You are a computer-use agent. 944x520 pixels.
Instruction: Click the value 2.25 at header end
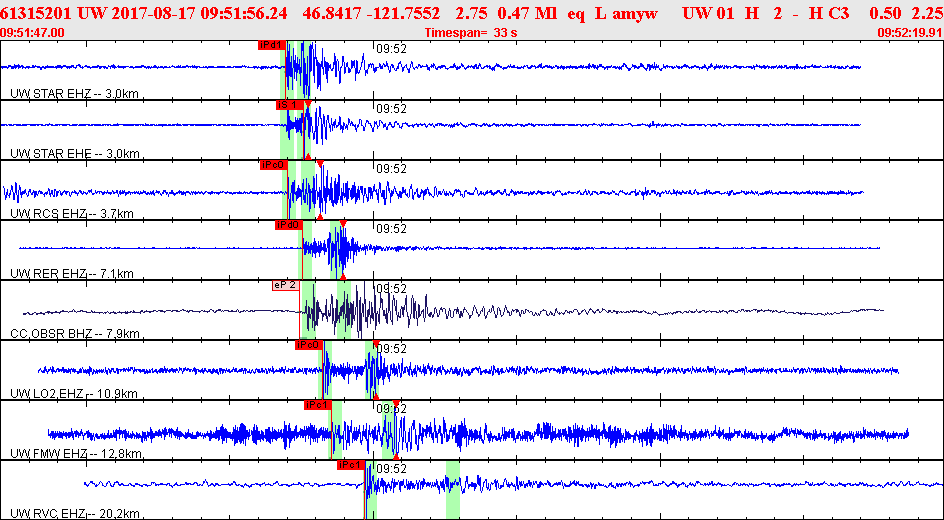point(928,13)
